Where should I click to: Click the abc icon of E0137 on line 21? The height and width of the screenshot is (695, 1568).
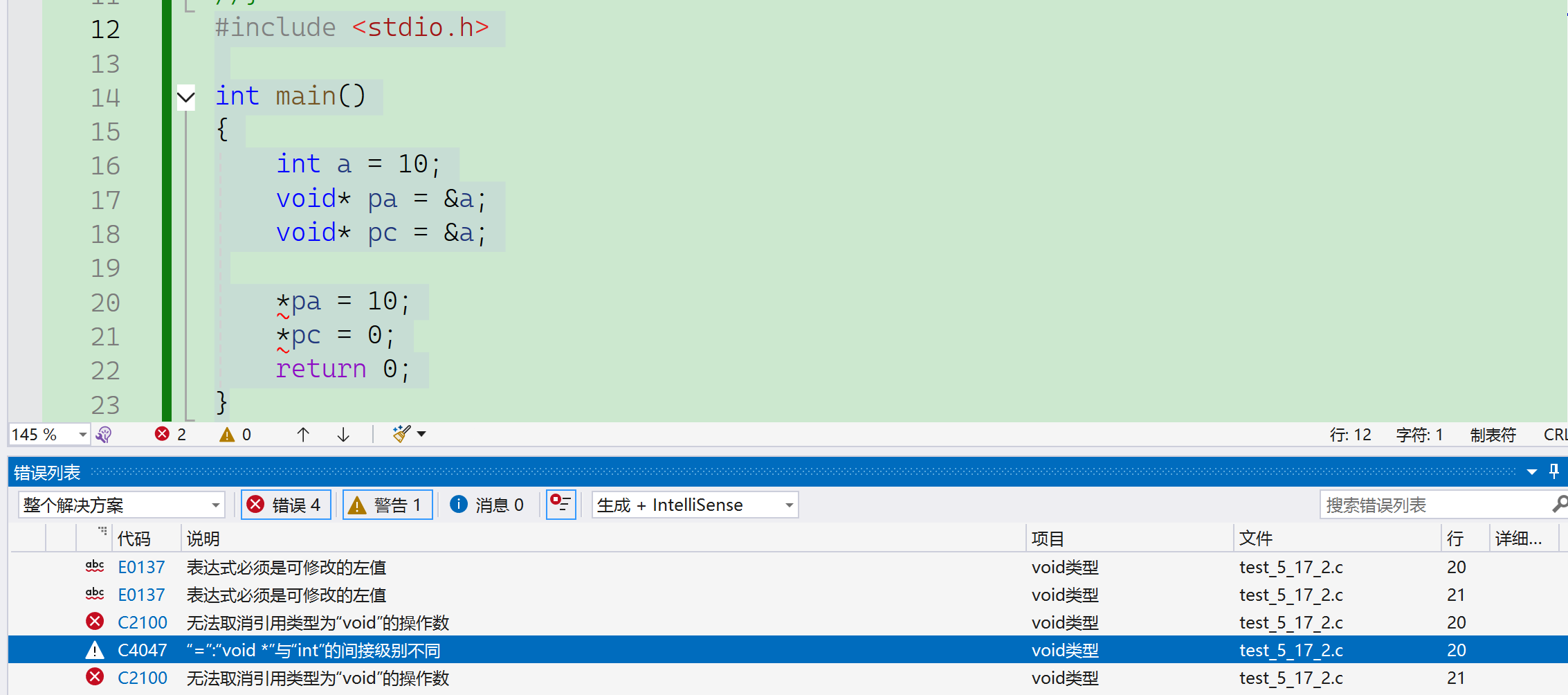(x=95, y=595)
